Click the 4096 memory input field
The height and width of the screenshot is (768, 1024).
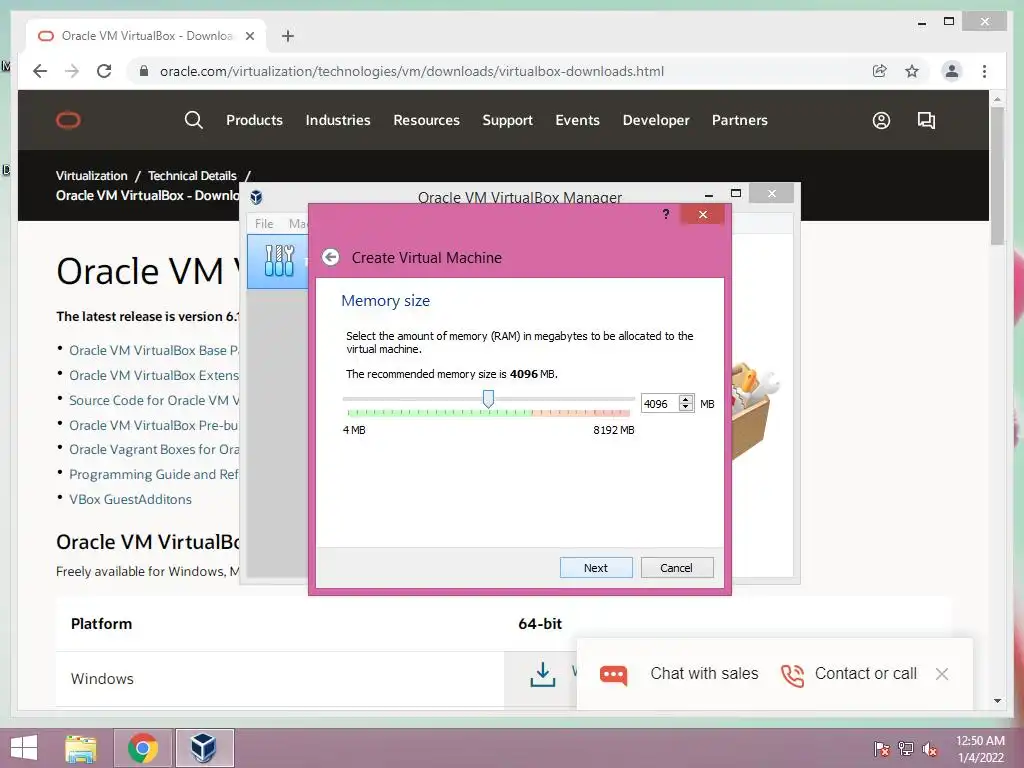(660, 404)
